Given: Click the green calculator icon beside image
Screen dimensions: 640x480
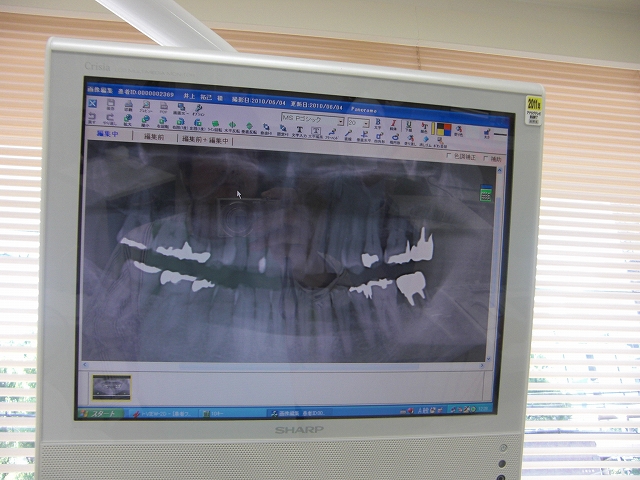Looking at the screenshot, I should 486,193.
